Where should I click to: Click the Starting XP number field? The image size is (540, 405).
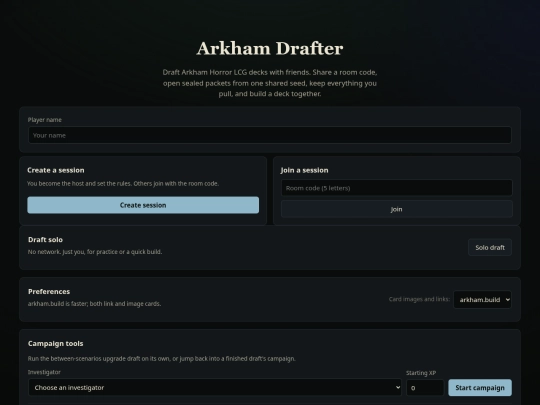click(x=425, y=388)
